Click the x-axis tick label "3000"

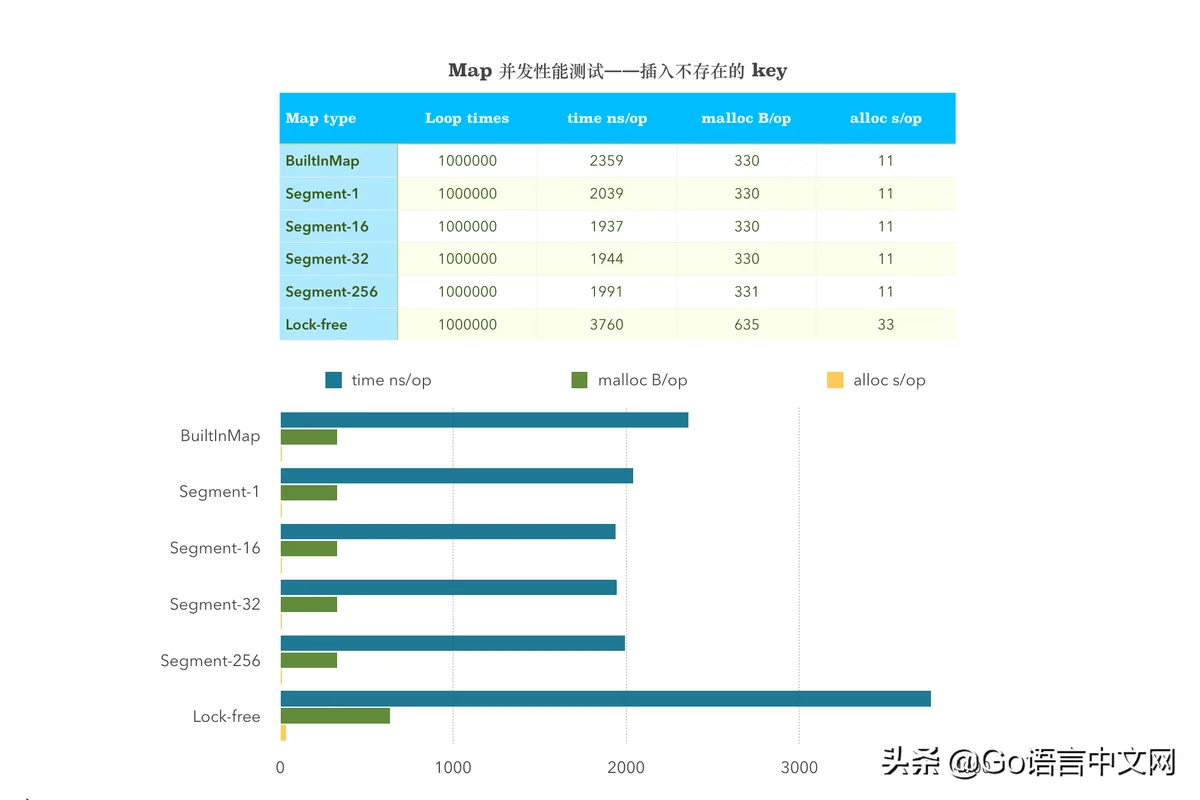coord(799,768)
